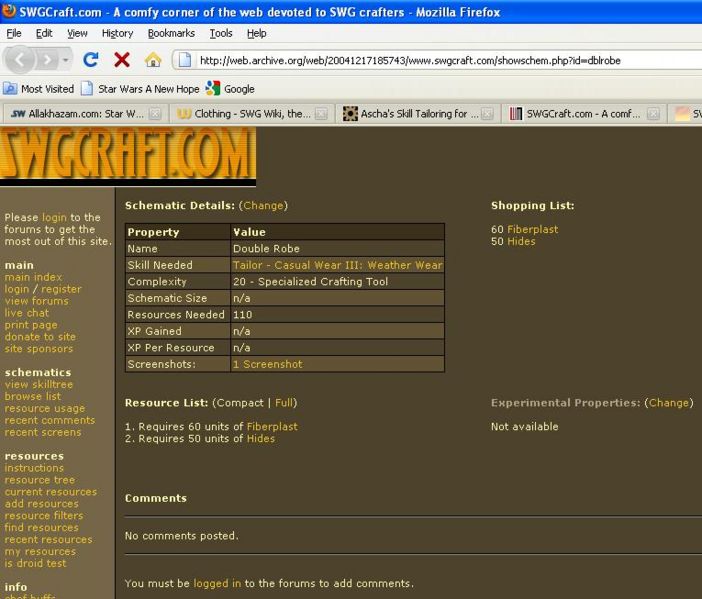Open the resource tree sidebar link
The height and width of the screenshot is (599, 702).
click(x=39, y=480)
